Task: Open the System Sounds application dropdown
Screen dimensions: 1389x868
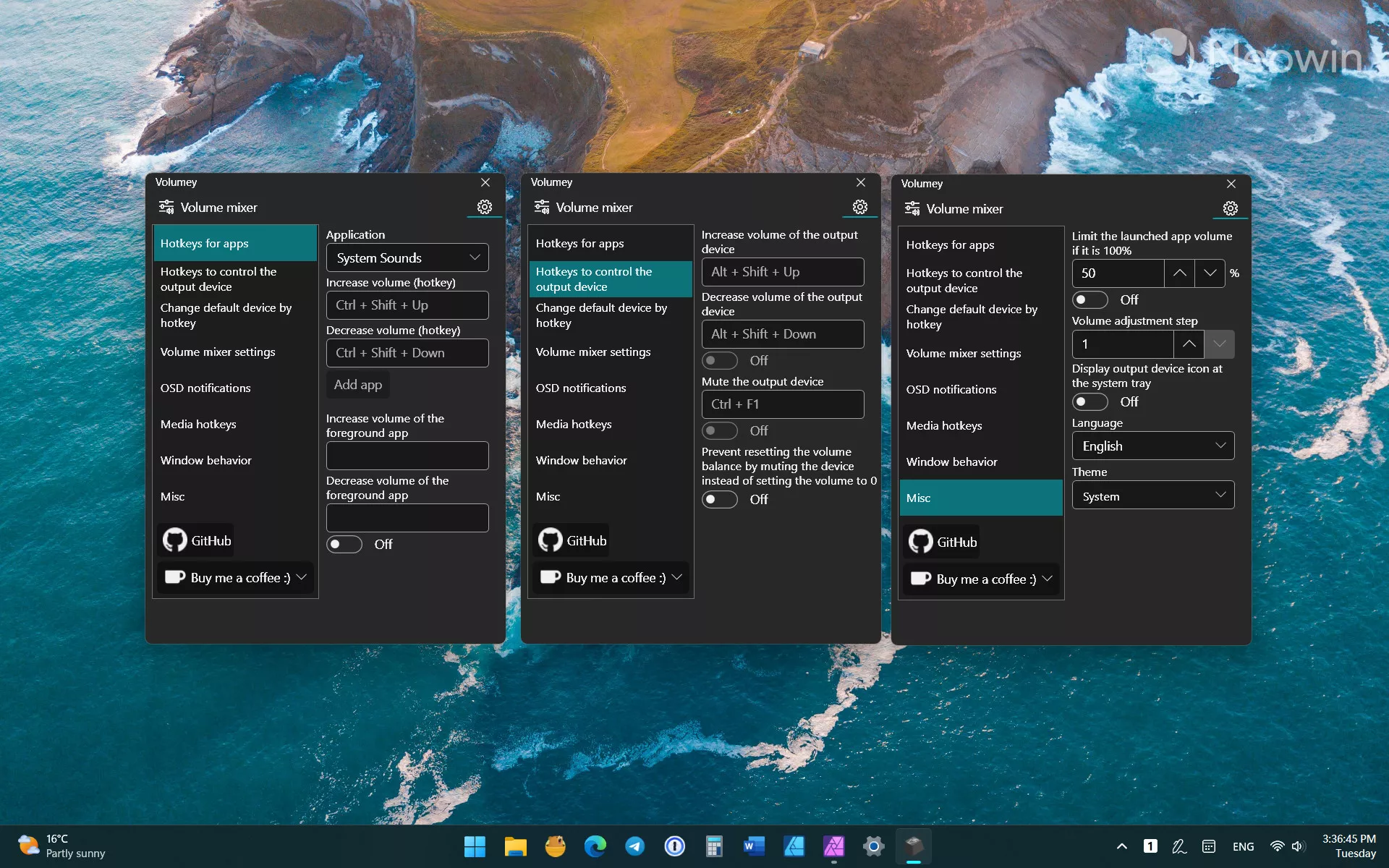Action: (x=407, y=258)
